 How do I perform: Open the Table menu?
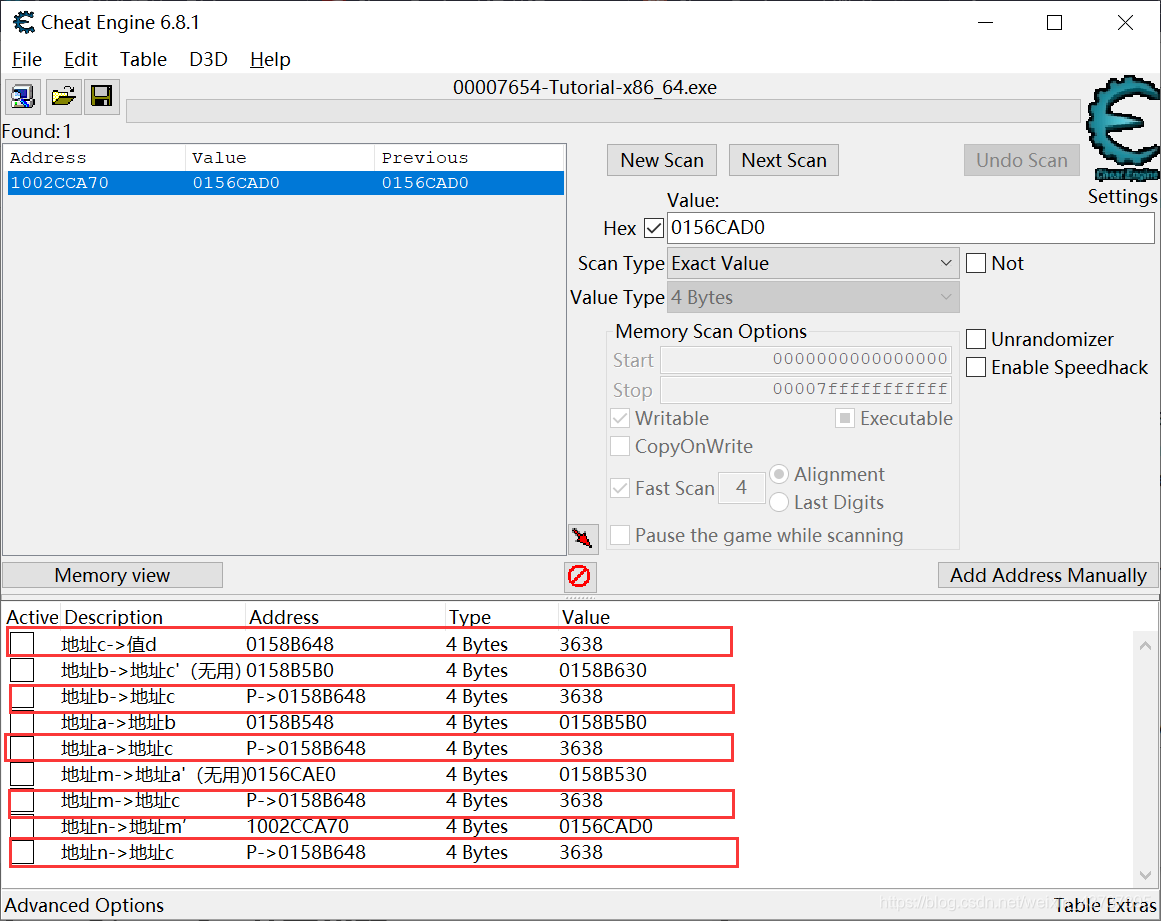coord(143,59)
